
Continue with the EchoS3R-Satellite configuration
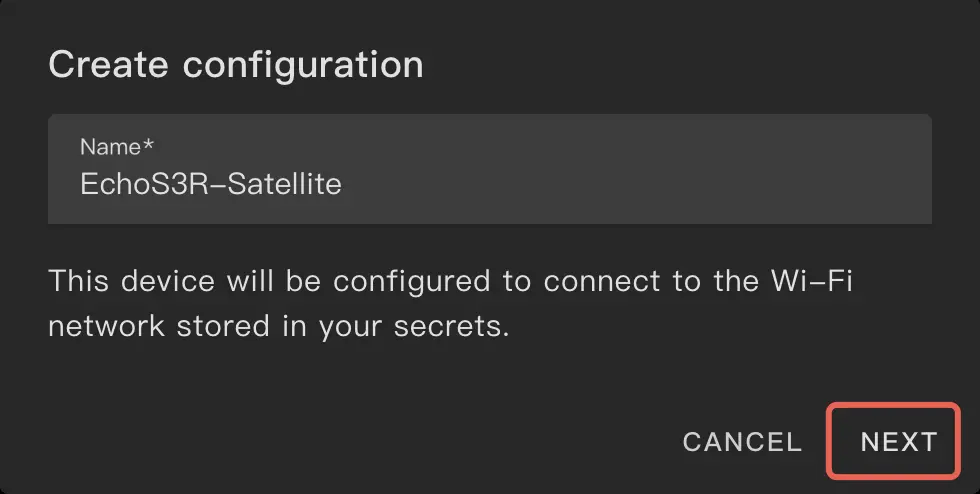click(x=897, y=441)
